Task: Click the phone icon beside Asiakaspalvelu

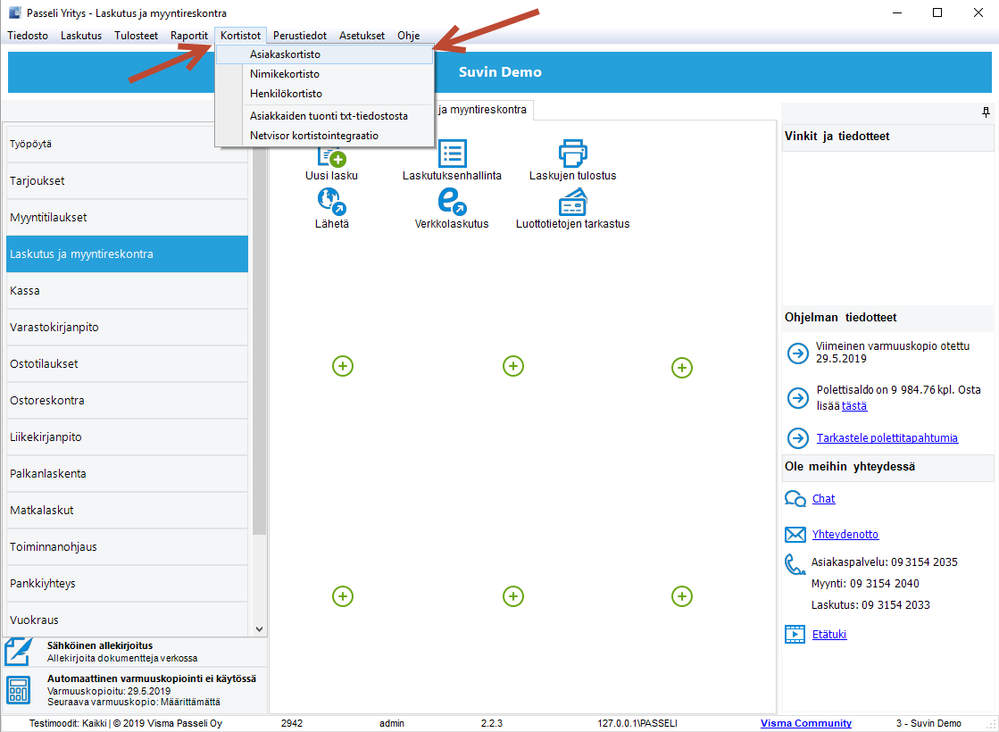Action: click(794, 564)
